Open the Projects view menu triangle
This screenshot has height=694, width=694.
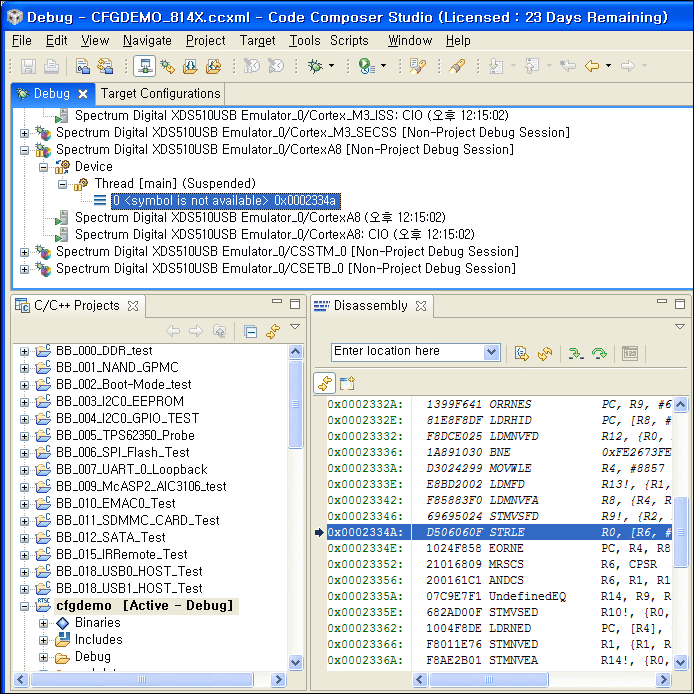[295, 326]
